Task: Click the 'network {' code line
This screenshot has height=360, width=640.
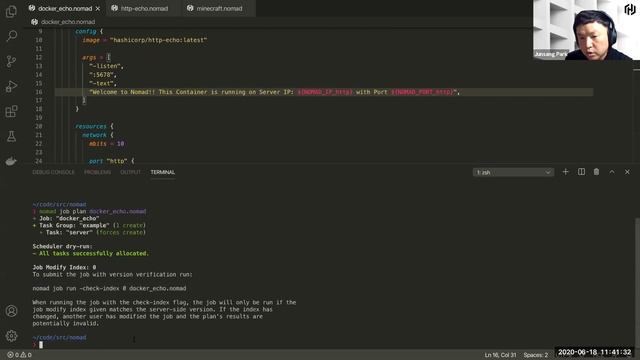Action: (x=98, y=135)
